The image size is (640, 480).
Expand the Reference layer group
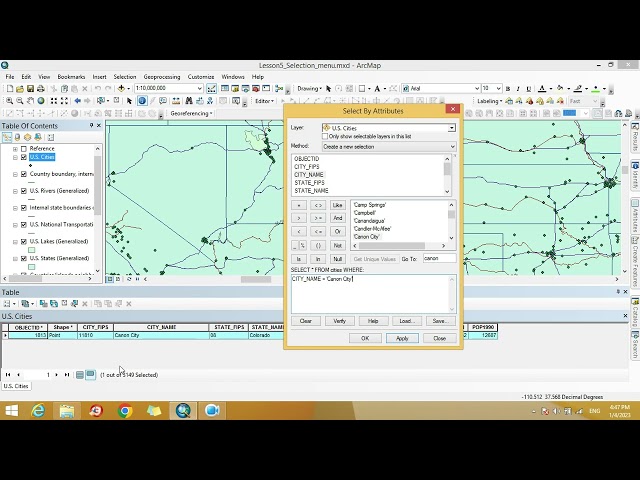15,149
